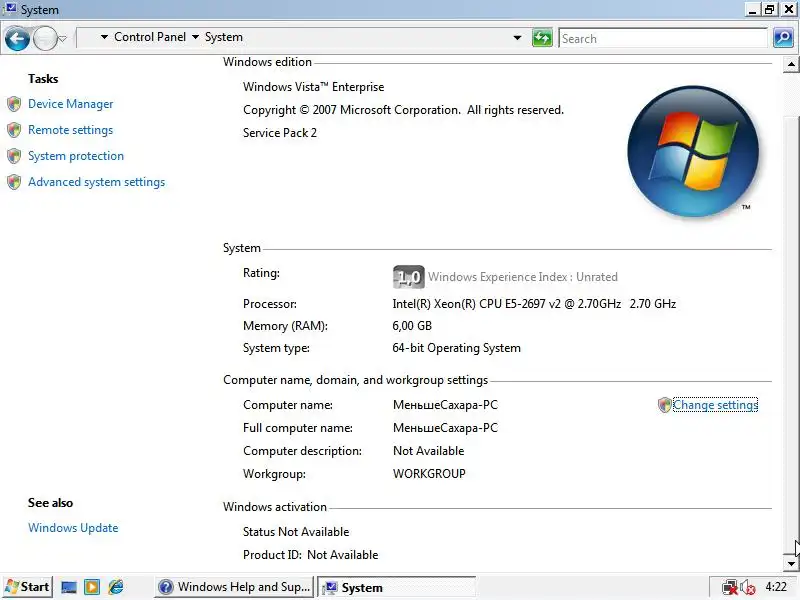Click the Forward navigation button
The width and height of the screenshot is (800, 600).
click(45, 39)
